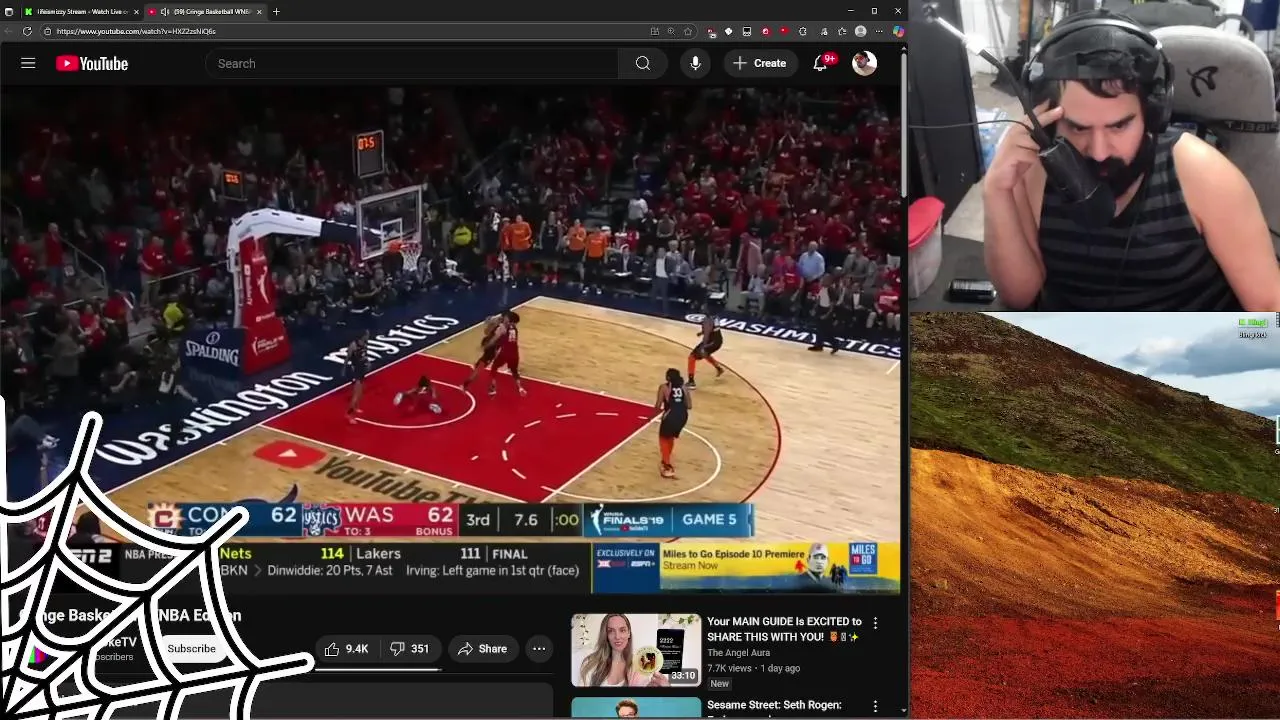
Task: Open the YouTube account avatar menu
Action: tap(864, 63)
